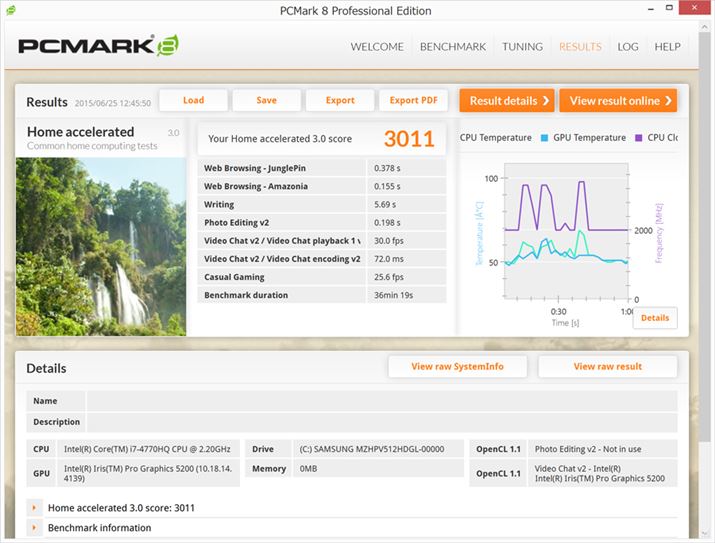
Task: Click the GPU Temperature legend swatch
Action: click(544, 138)
